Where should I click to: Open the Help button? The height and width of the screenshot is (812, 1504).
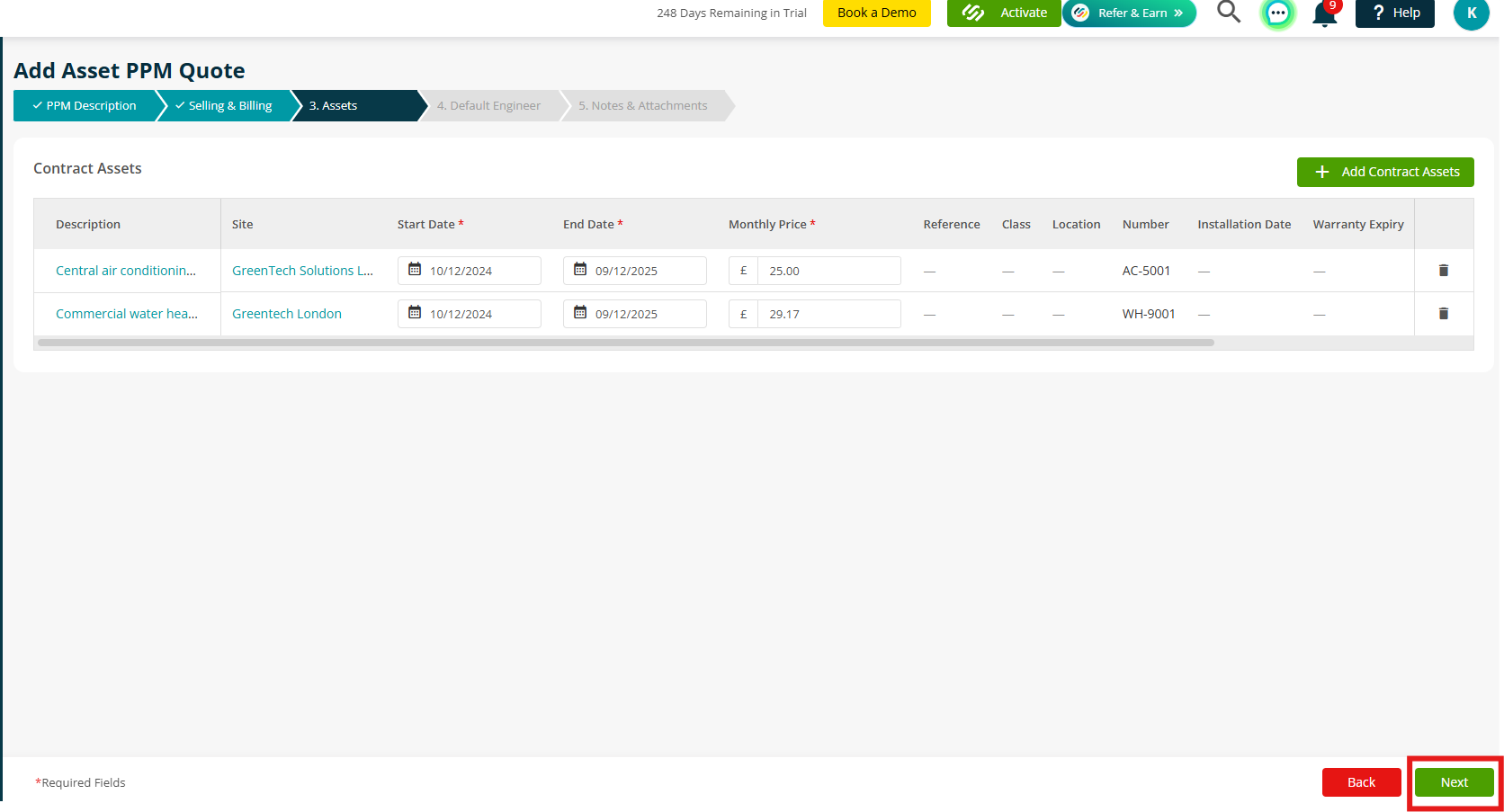coord(1395,13)
